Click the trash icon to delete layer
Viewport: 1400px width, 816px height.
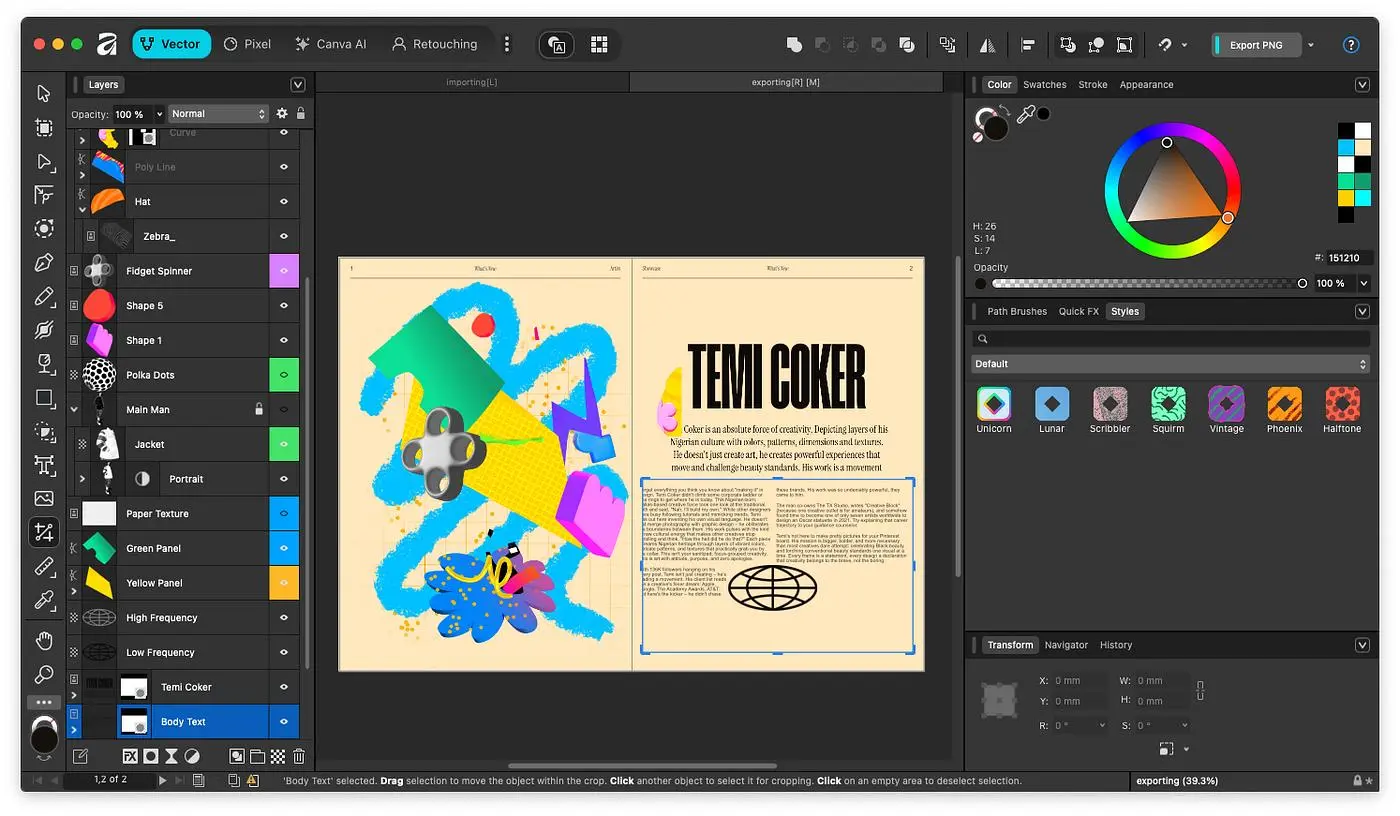[x=298, y=756]
